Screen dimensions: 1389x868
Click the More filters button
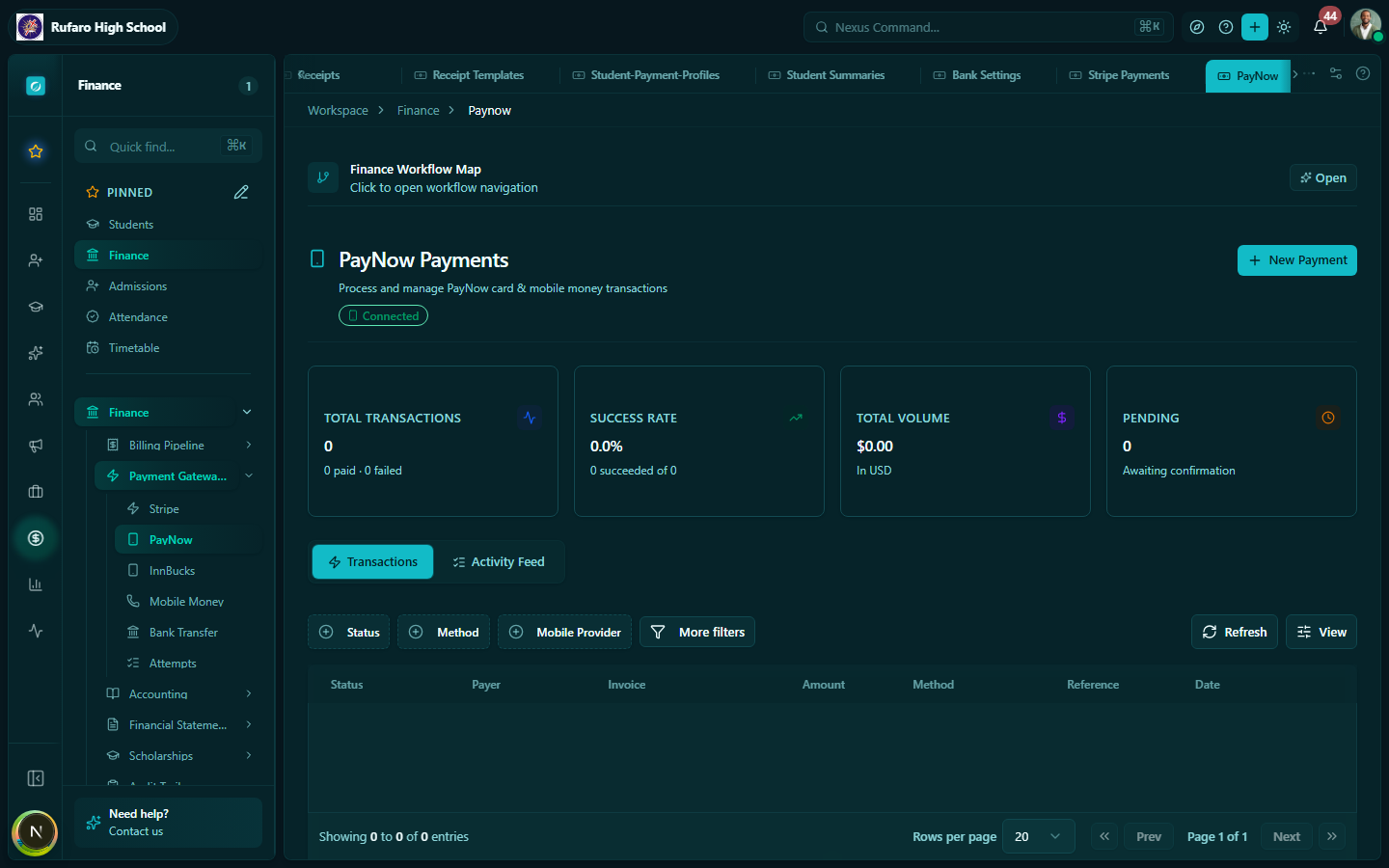tap(697, 632)
